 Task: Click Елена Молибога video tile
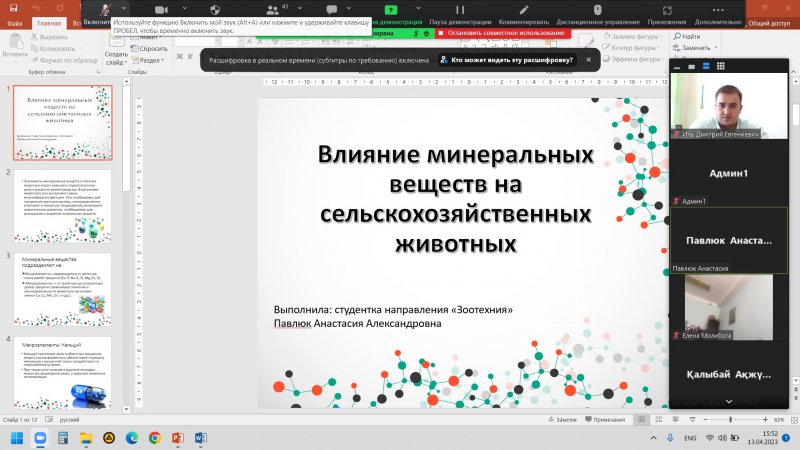click(729, 307)
